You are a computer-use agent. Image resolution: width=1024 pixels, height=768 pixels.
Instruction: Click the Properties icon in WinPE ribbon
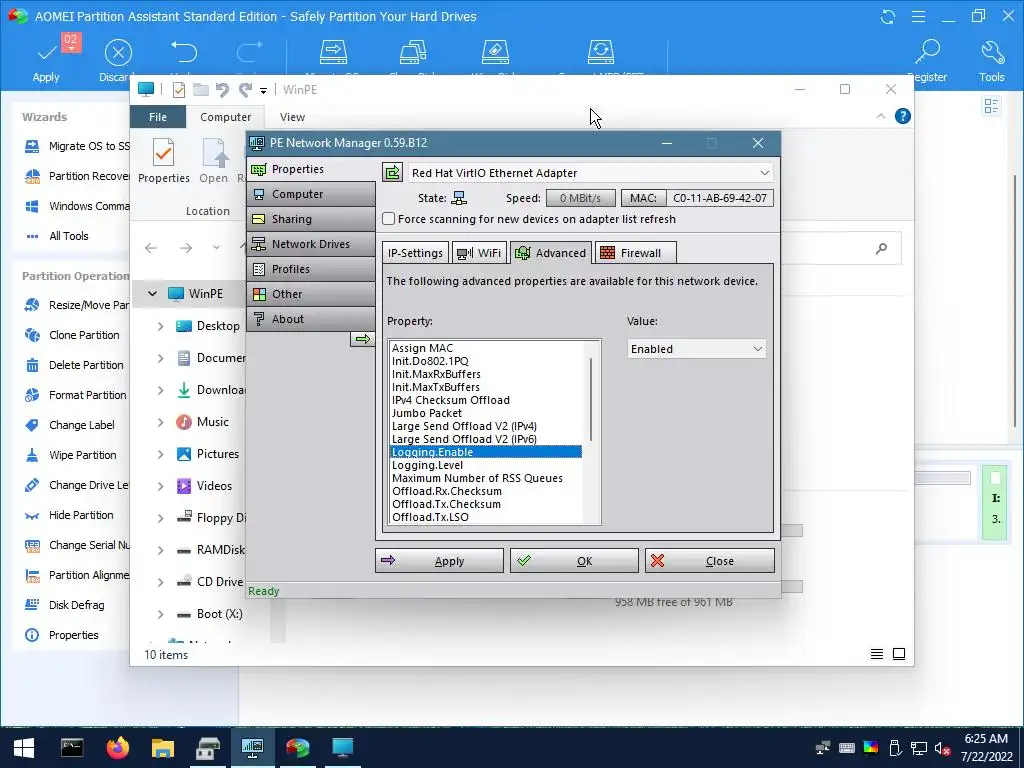[x=163, y=152]
